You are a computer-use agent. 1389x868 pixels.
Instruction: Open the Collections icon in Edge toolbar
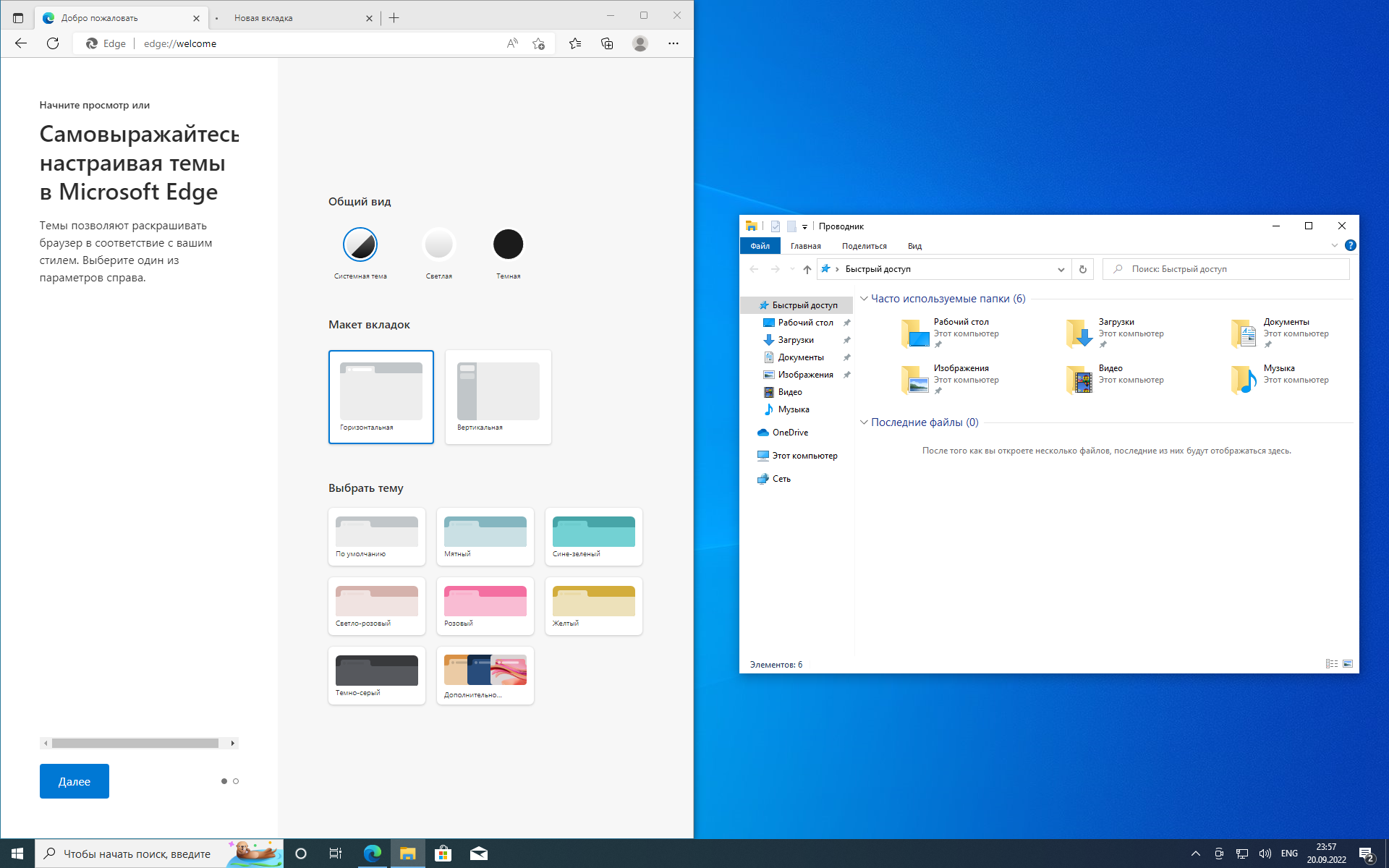607,43
